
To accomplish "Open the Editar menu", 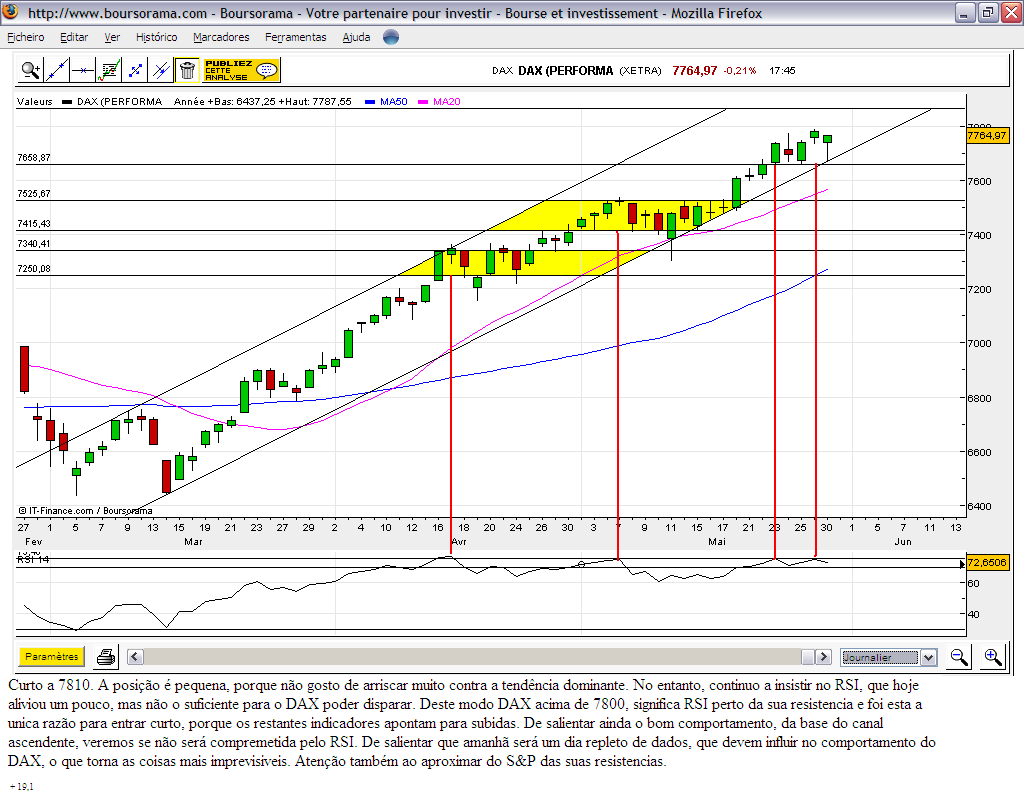I will click(74, 37).
